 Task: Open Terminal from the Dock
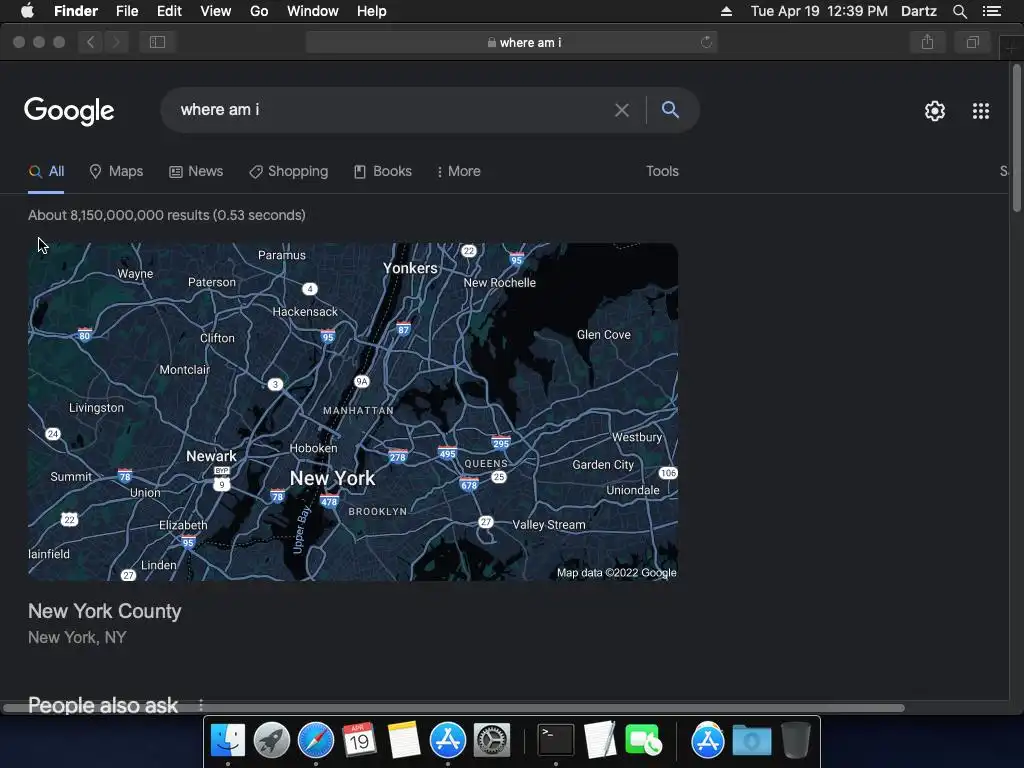click(x=556, y=741)
